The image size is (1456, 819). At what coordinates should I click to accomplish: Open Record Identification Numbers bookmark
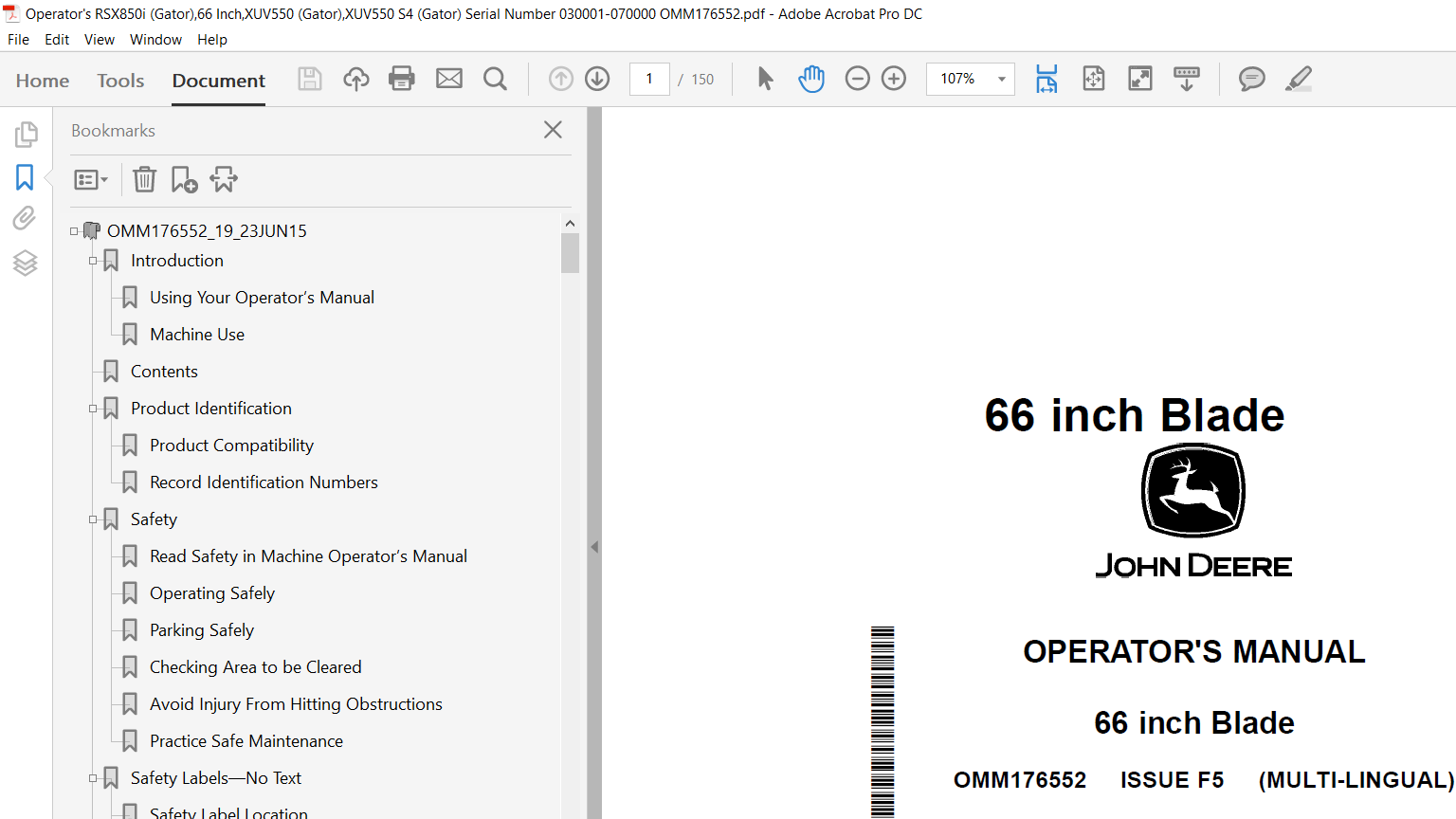(264, 482)
